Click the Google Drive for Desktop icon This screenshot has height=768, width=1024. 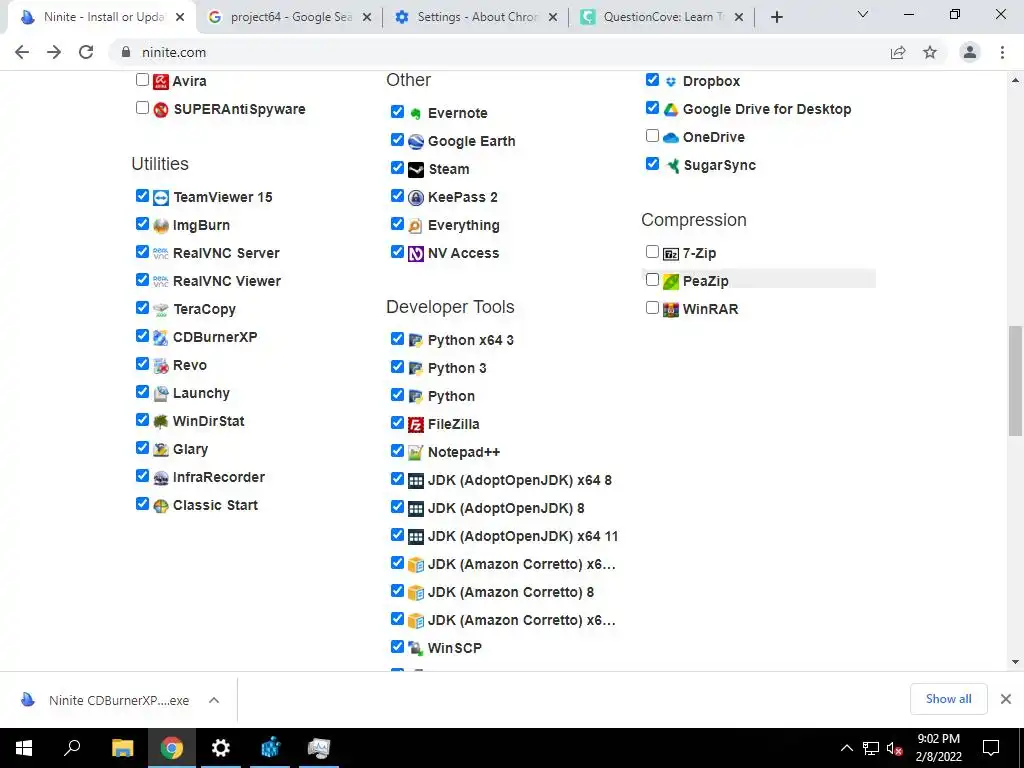coord(671,110)
